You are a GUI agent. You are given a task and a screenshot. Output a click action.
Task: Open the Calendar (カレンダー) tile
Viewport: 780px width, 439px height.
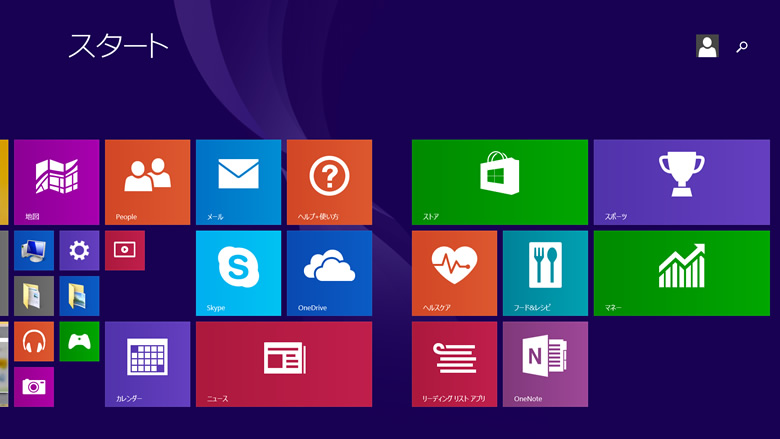click(x=147, y=363)
